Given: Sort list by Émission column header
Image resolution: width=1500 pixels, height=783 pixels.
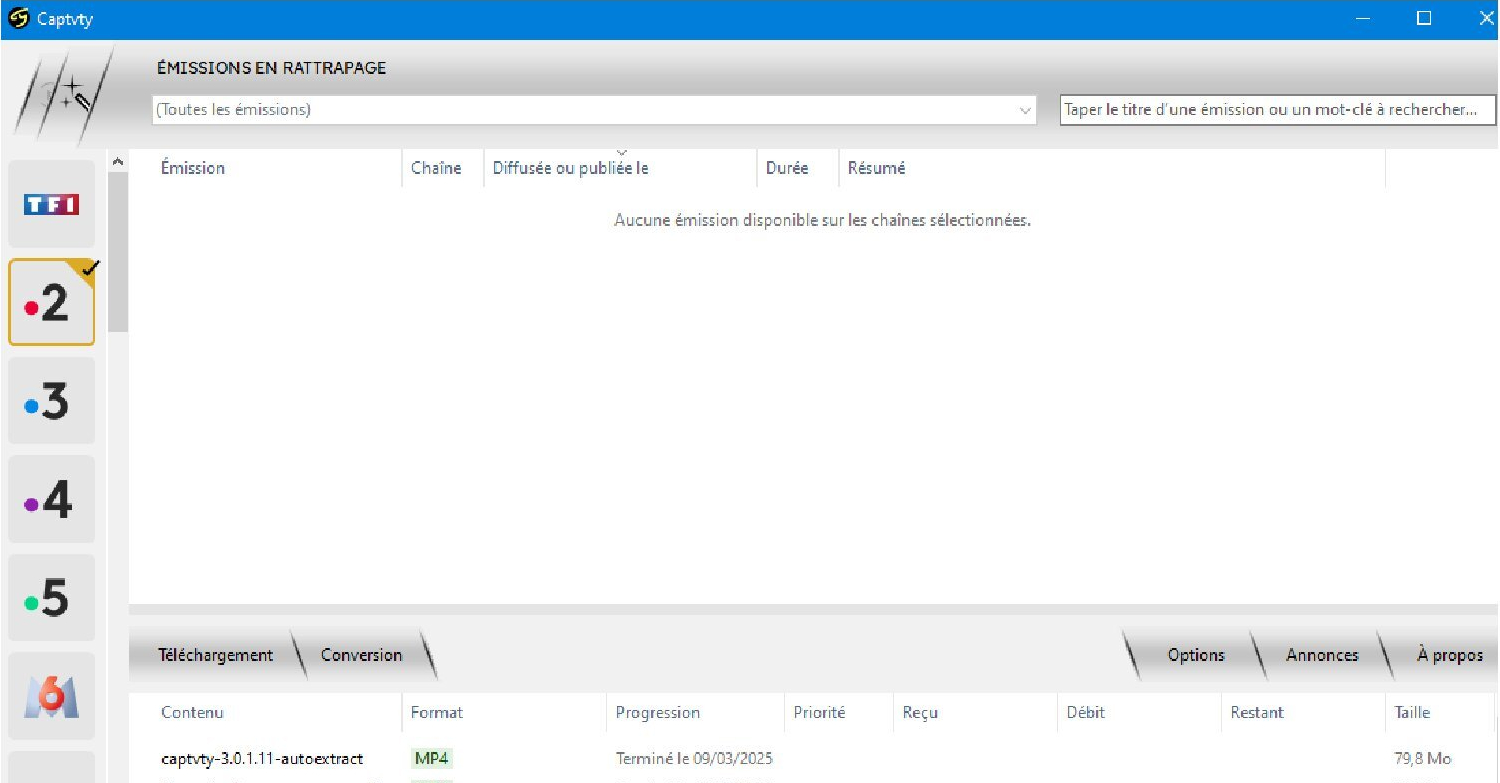Looking at the screenshot, I should 193,168.
